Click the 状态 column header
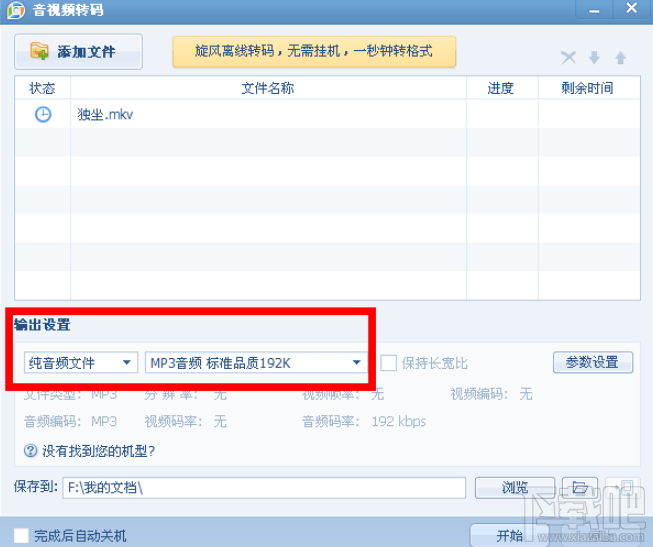 coord(42,88)
